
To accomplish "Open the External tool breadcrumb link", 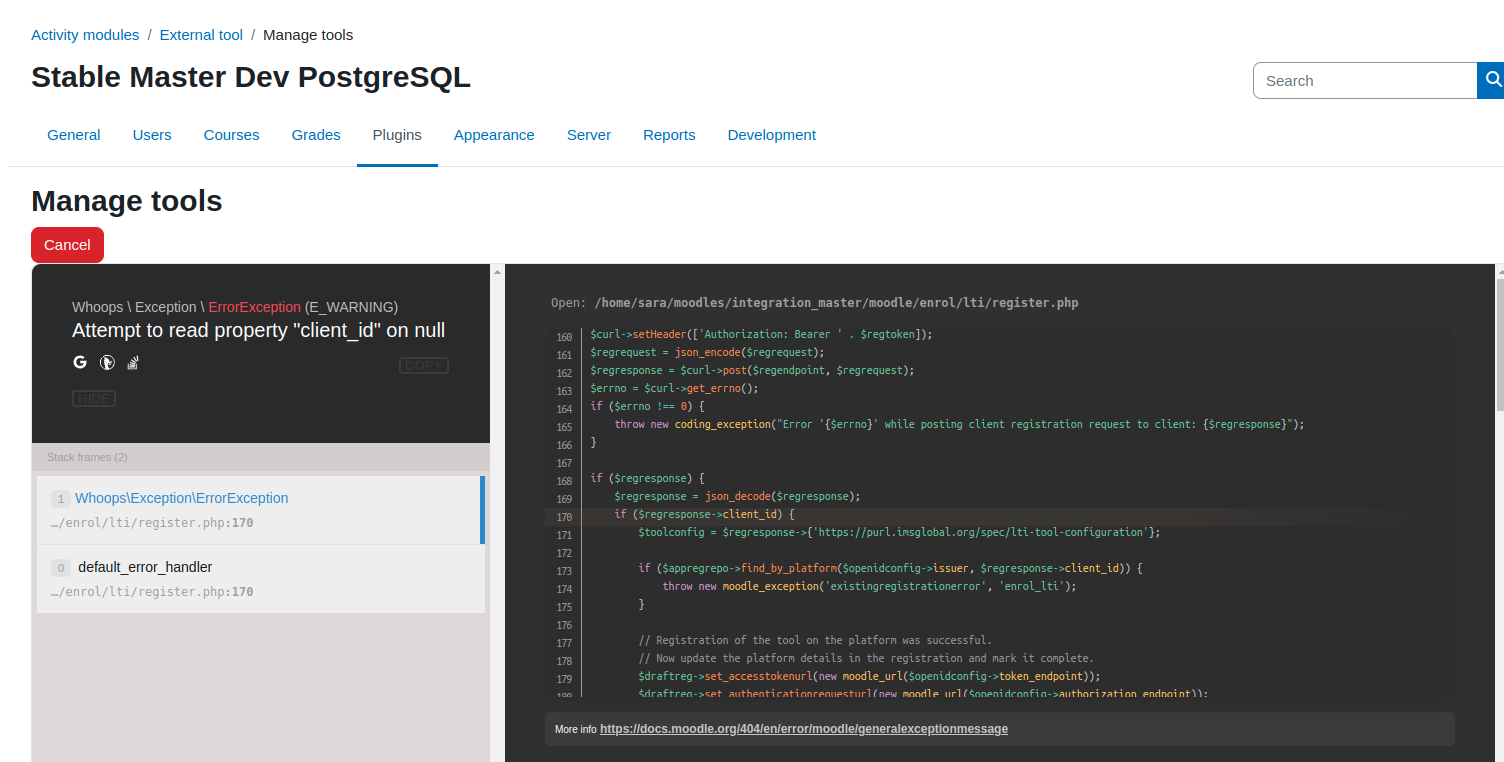I will pyautogui.click(x=201, y=35).
